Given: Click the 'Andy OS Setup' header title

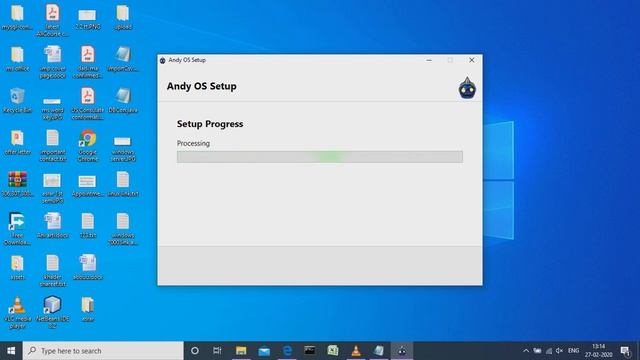Looking at the screenshot, I should (202, 86).
